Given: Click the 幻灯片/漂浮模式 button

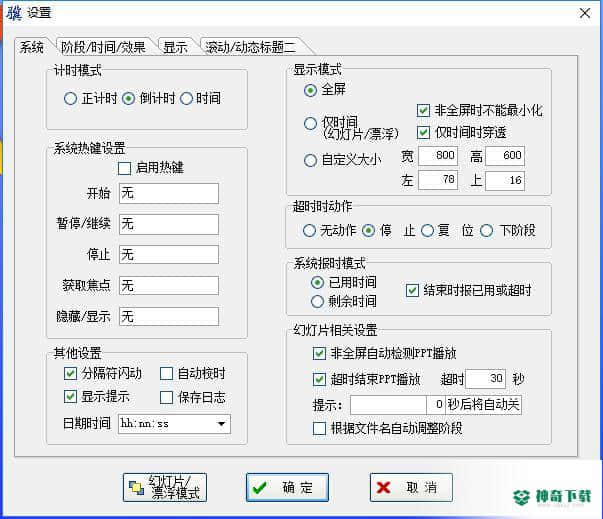Looking at the screenshot, I should point(165,487).
